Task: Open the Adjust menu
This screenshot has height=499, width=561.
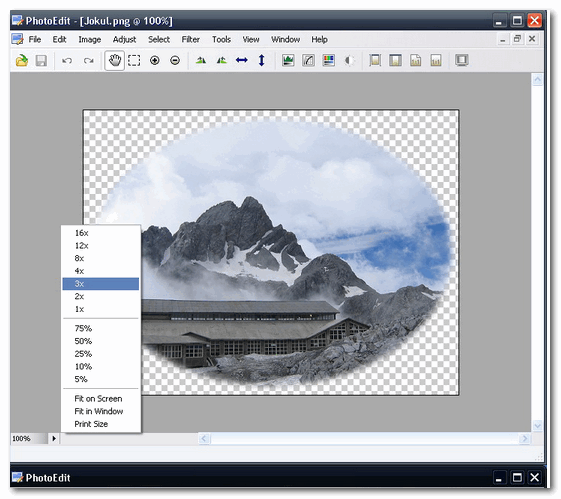Action: click(x=124, y=39)
